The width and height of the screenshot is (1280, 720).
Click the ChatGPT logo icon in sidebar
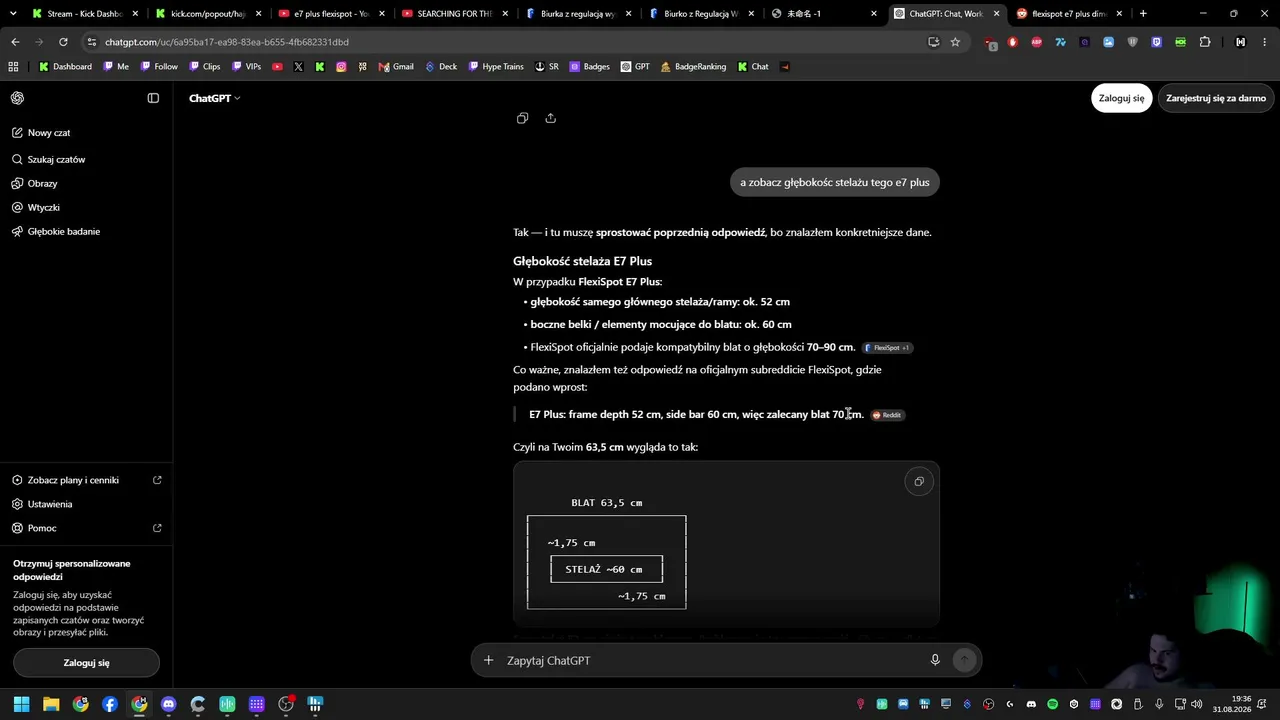[18, 98]
